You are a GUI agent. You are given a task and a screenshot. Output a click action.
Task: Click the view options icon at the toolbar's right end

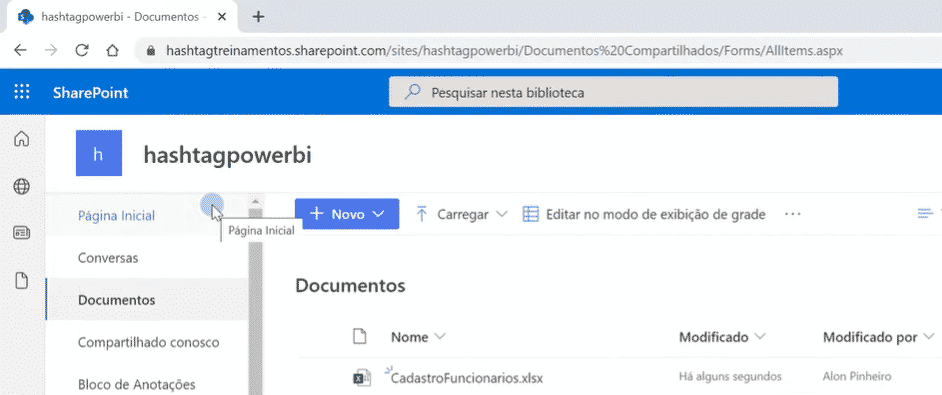pos(925,214)
